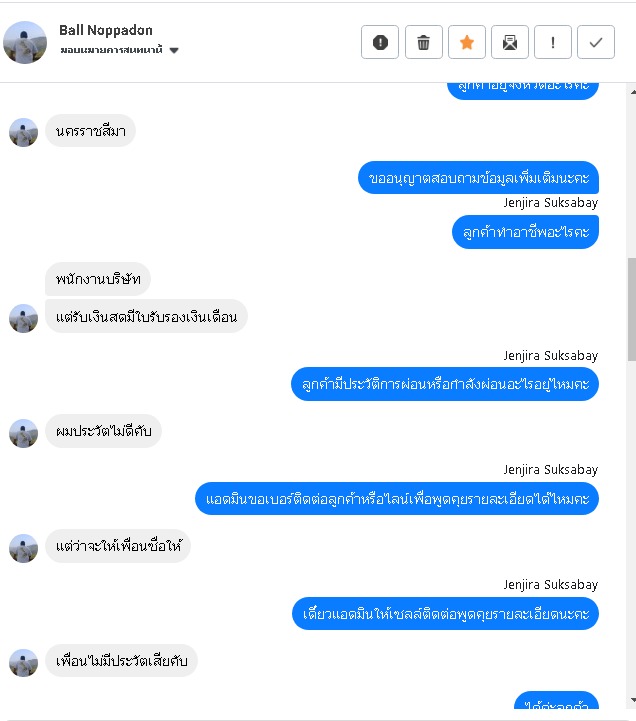Delete conversation with the trash icon
This screenshot has width=636, height=721.
tap(424, 42)
